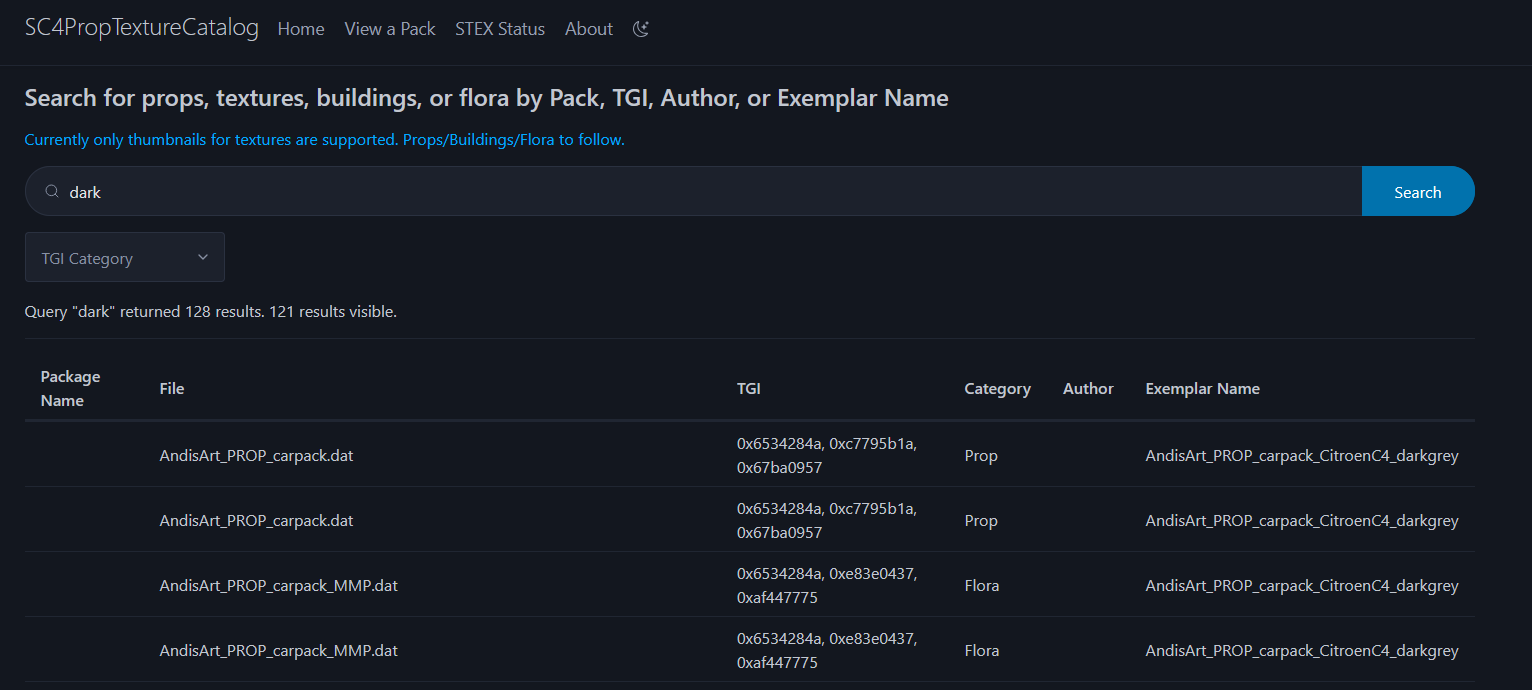This screenshot has width=1532, height=690.
Task: Go to STEX Status page
Action: (x=500, y=29)
